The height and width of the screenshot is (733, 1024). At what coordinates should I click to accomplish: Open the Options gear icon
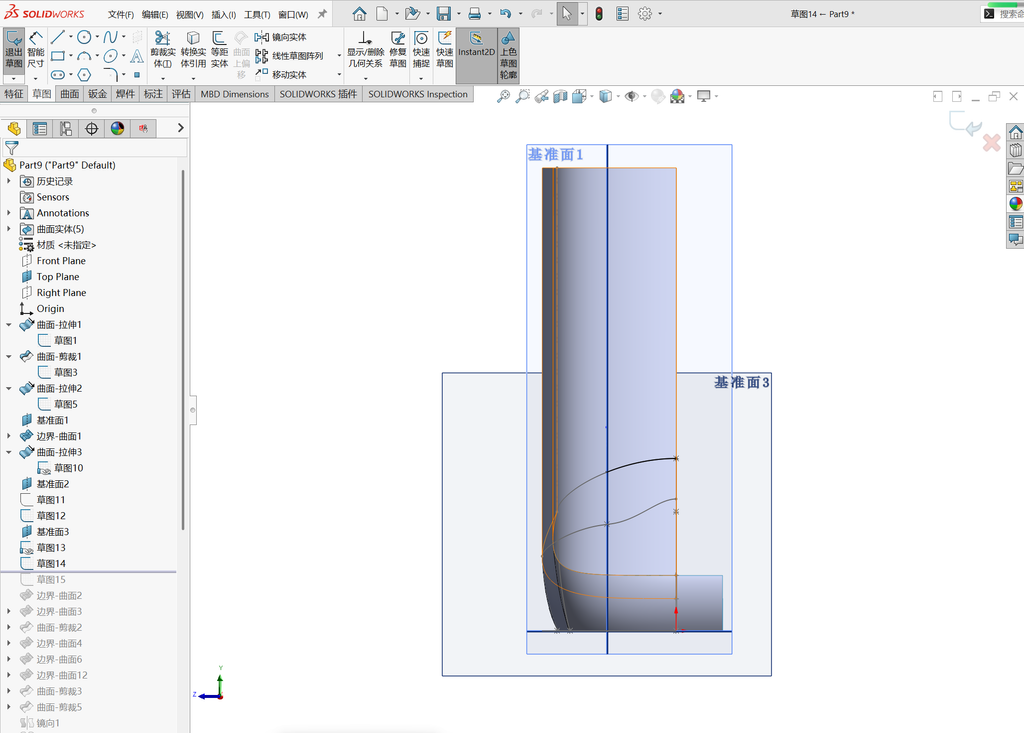[x=645, y=14]
